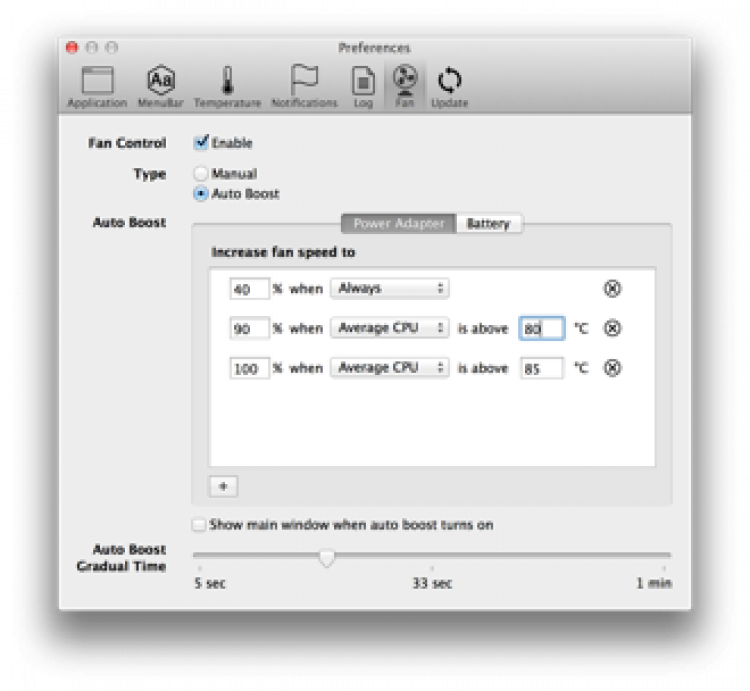Image resolution: width=750 pixels, height=691 pixels.
Task: Select the Manual type radio button
Action: pos(201,174)
